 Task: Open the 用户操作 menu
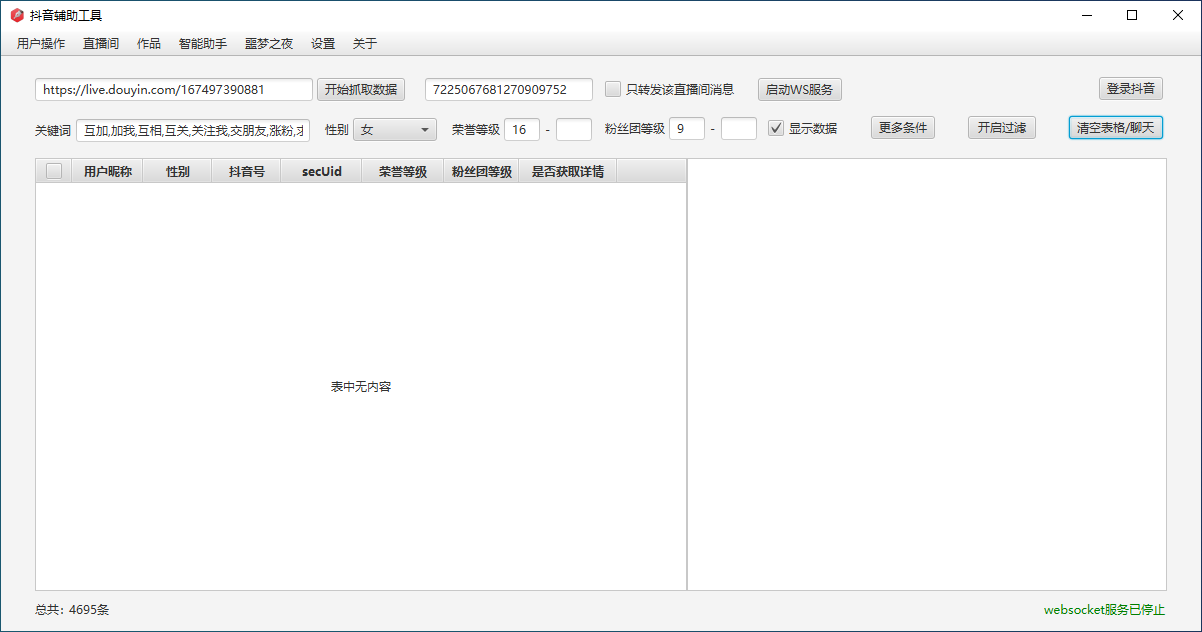(41, 44)
